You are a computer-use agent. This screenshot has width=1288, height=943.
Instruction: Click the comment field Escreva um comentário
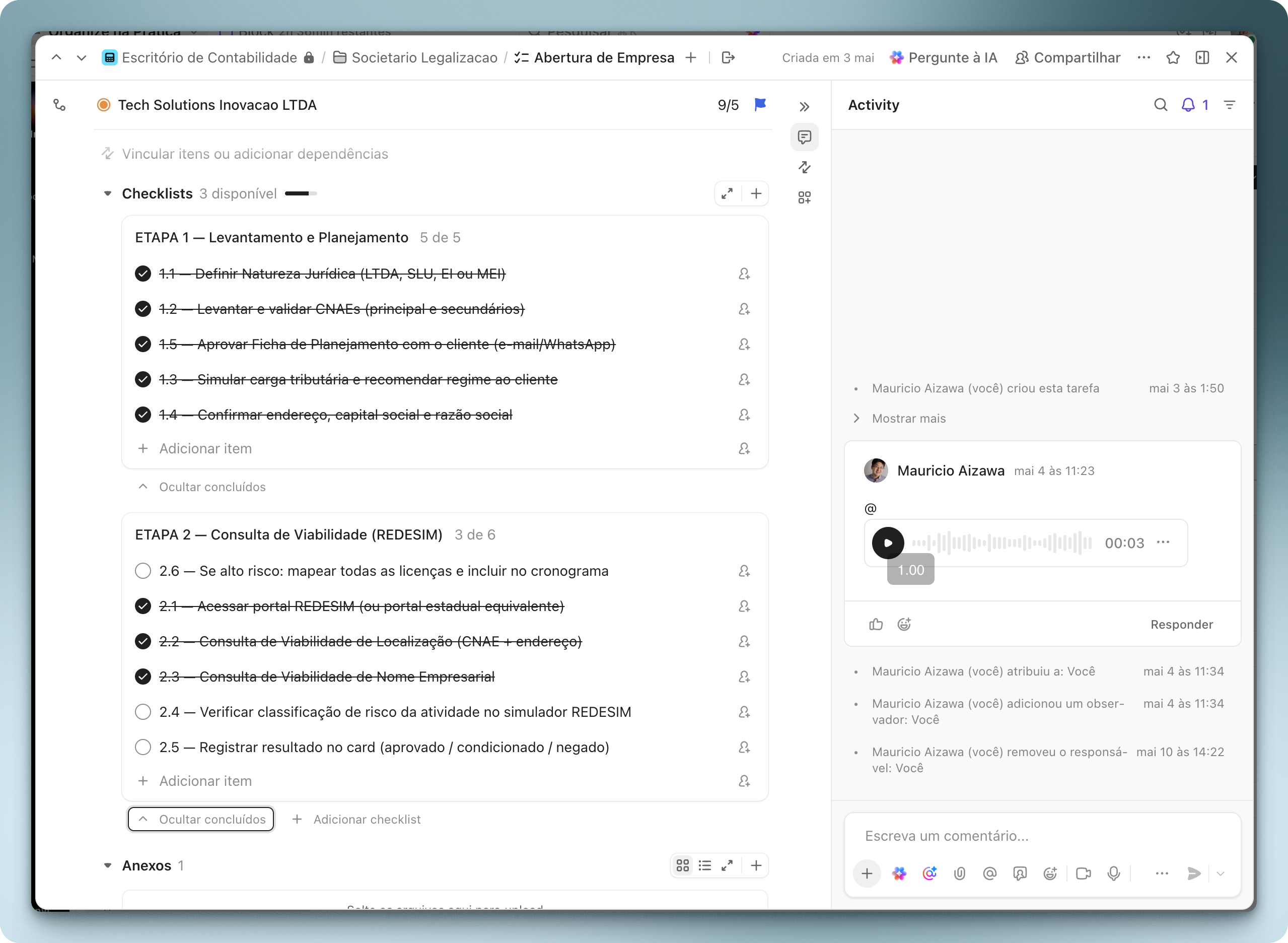point(1042,836)
